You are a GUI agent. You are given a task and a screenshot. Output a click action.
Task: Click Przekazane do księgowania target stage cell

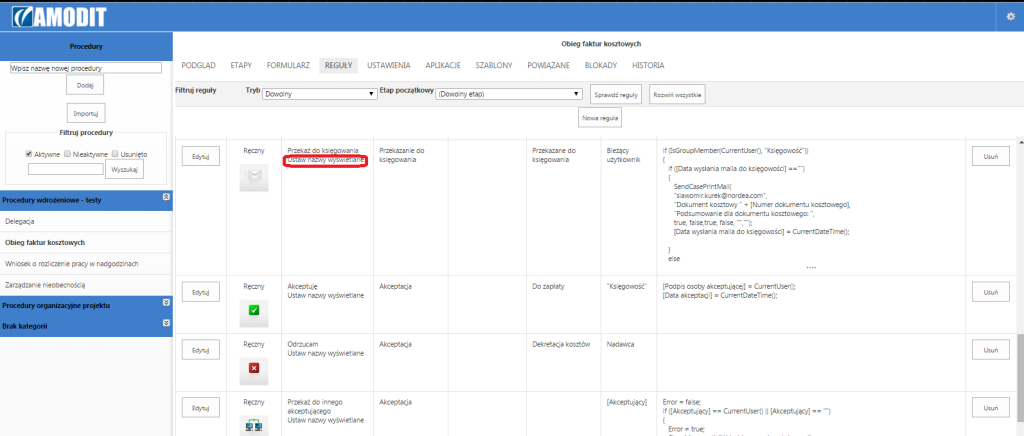coord(554,155)
